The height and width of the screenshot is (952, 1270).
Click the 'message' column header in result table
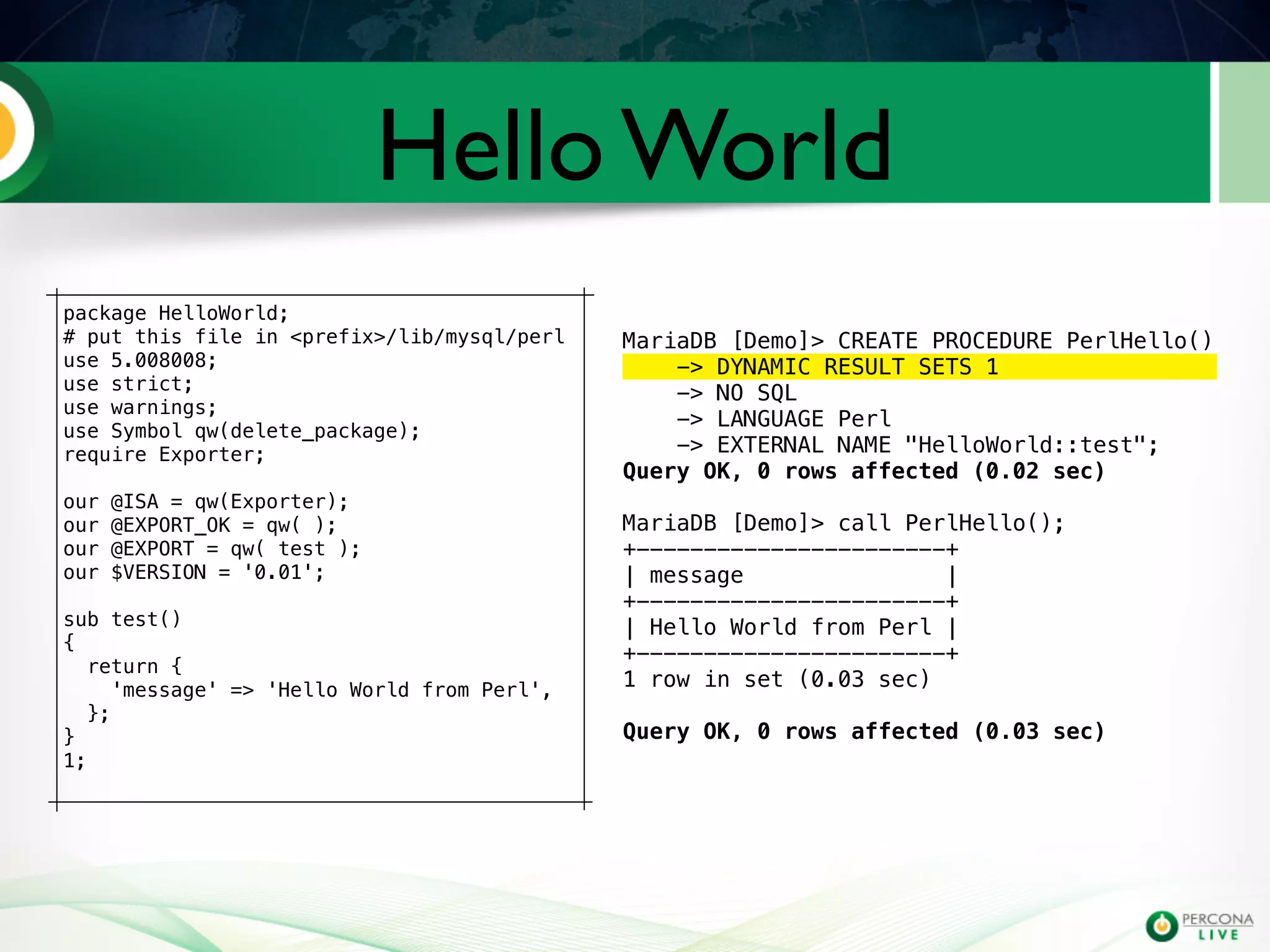696,576
